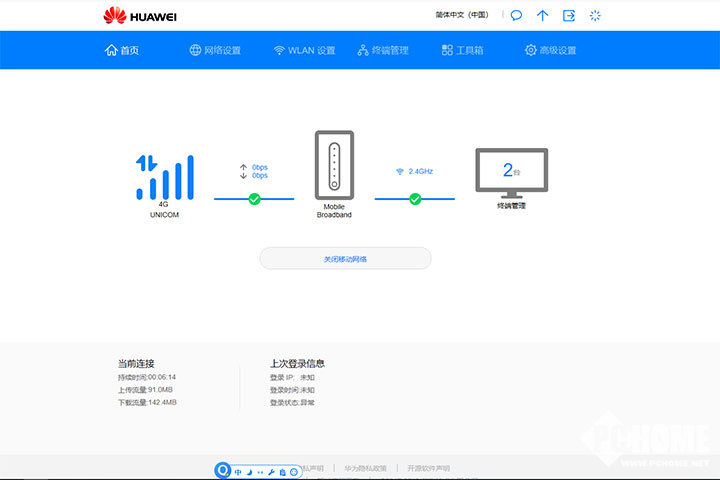Click the reboot spinner icon

click(x=596, y=15)
